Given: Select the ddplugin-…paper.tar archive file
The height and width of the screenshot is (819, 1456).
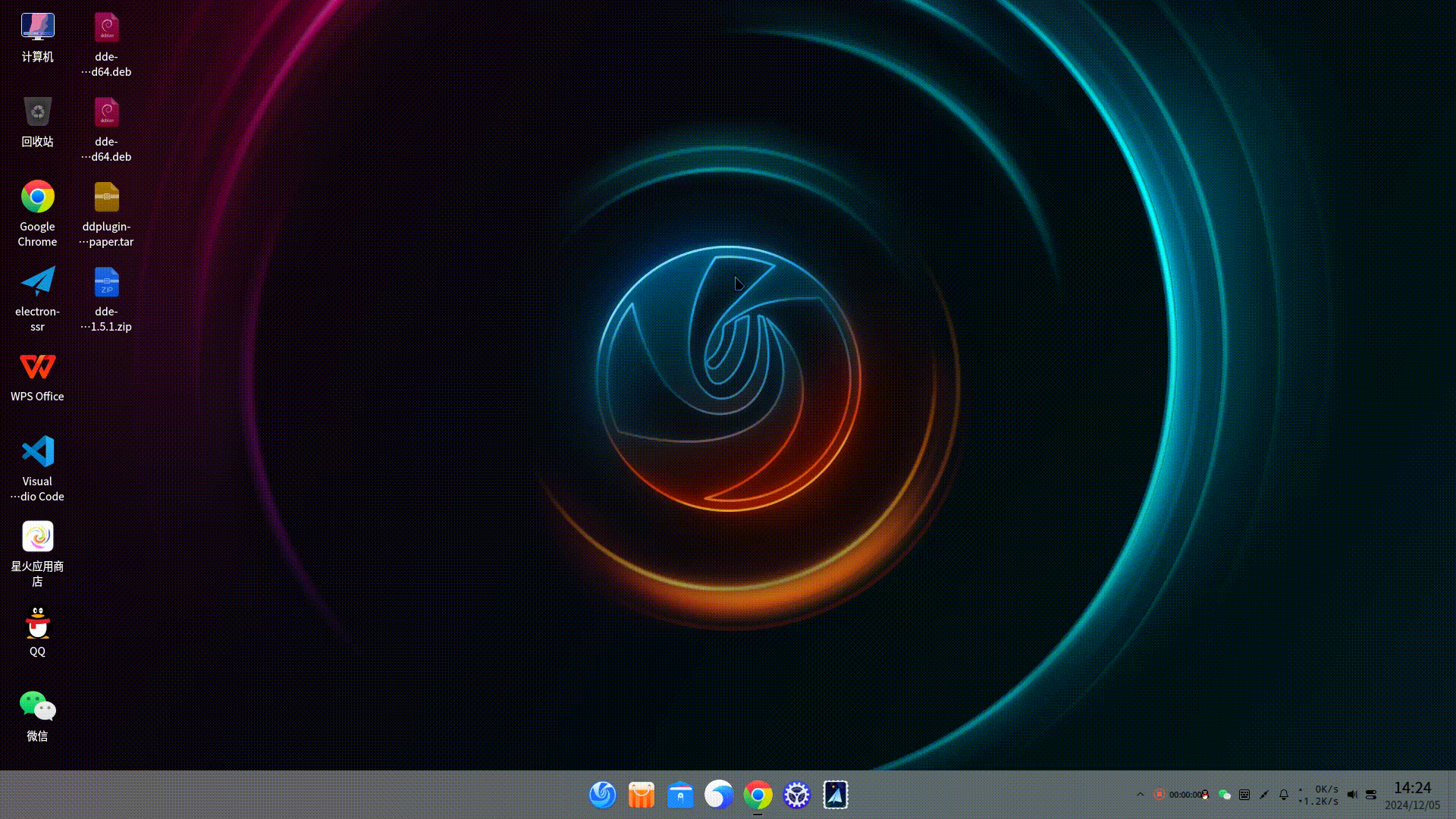Looking at the screenshot, I should (107, 215).
